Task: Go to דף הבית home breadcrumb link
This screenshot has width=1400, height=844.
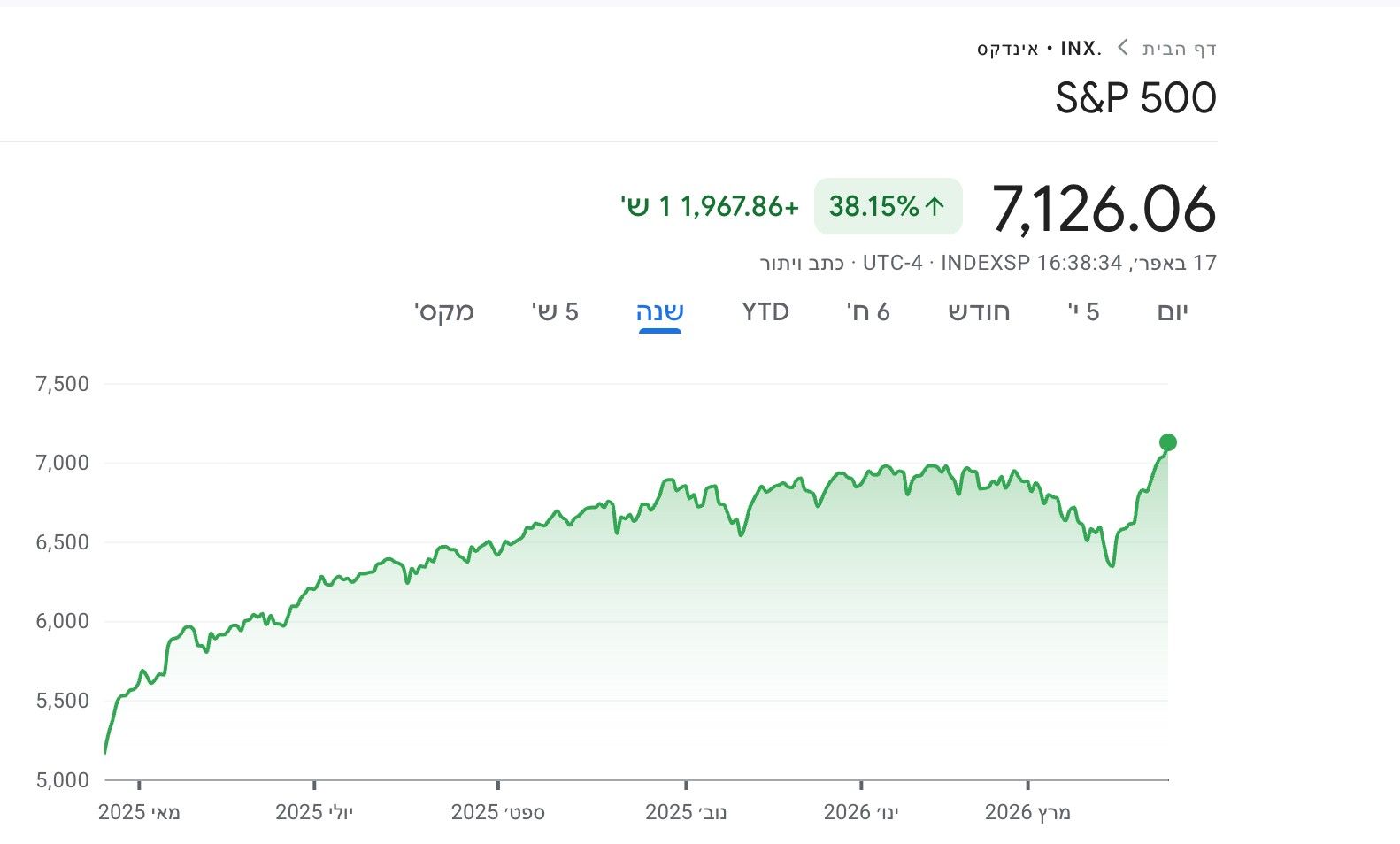Action: click(1180, 48)
